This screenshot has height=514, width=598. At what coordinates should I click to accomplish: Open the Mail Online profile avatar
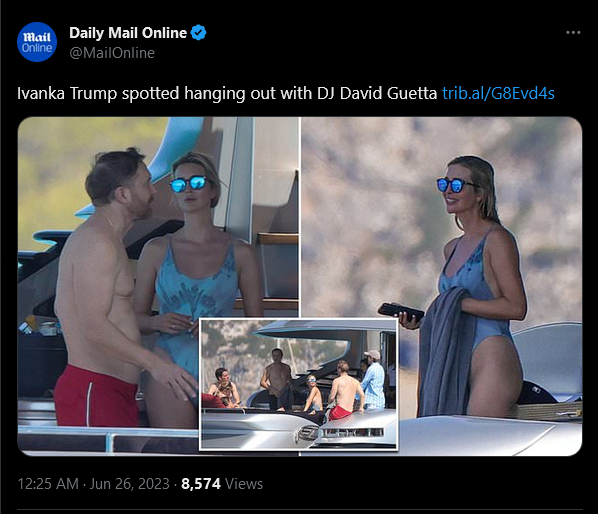click(x=37, y=42)
